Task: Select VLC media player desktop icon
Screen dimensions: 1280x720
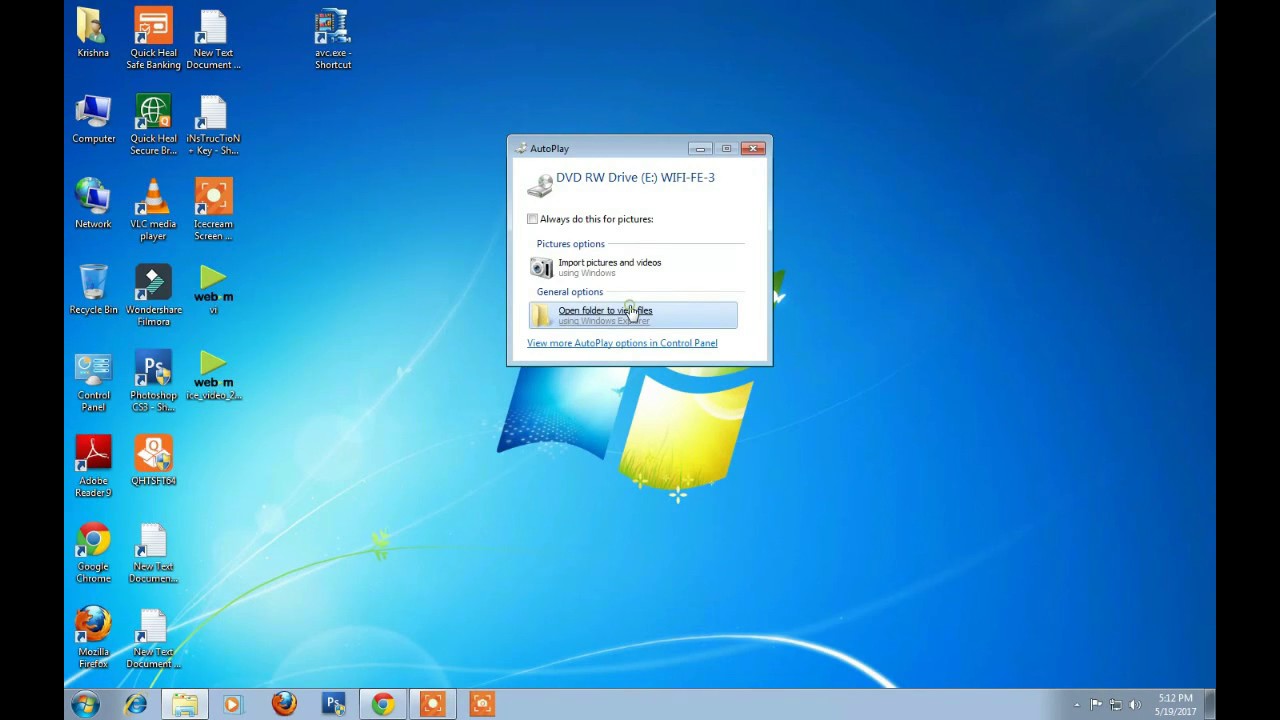Action: point(153,211)
